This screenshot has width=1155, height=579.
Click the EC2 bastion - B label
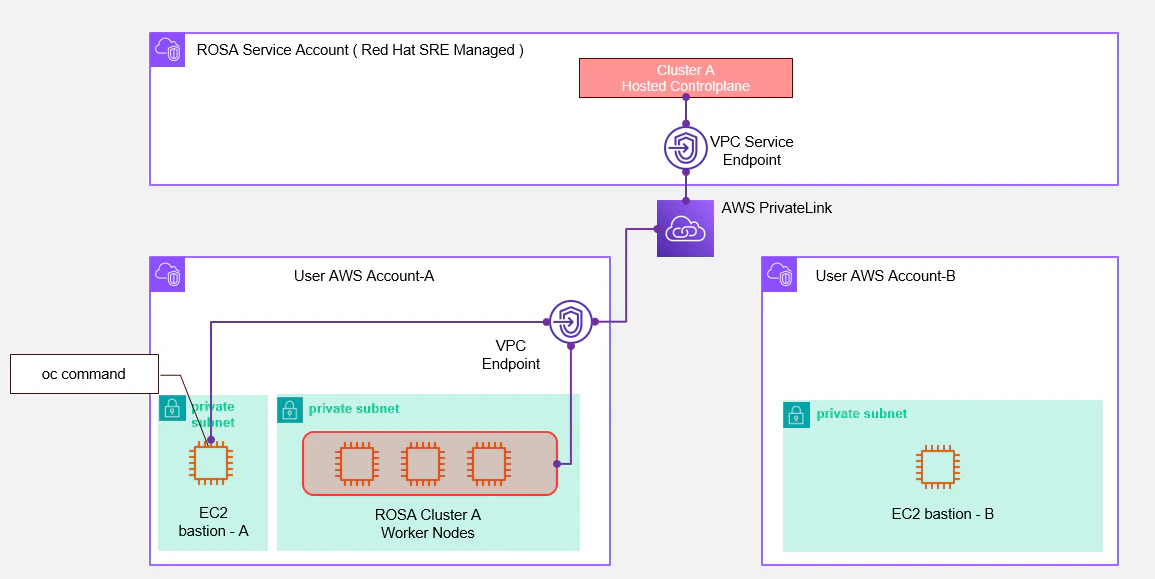[x=942, y=514]
